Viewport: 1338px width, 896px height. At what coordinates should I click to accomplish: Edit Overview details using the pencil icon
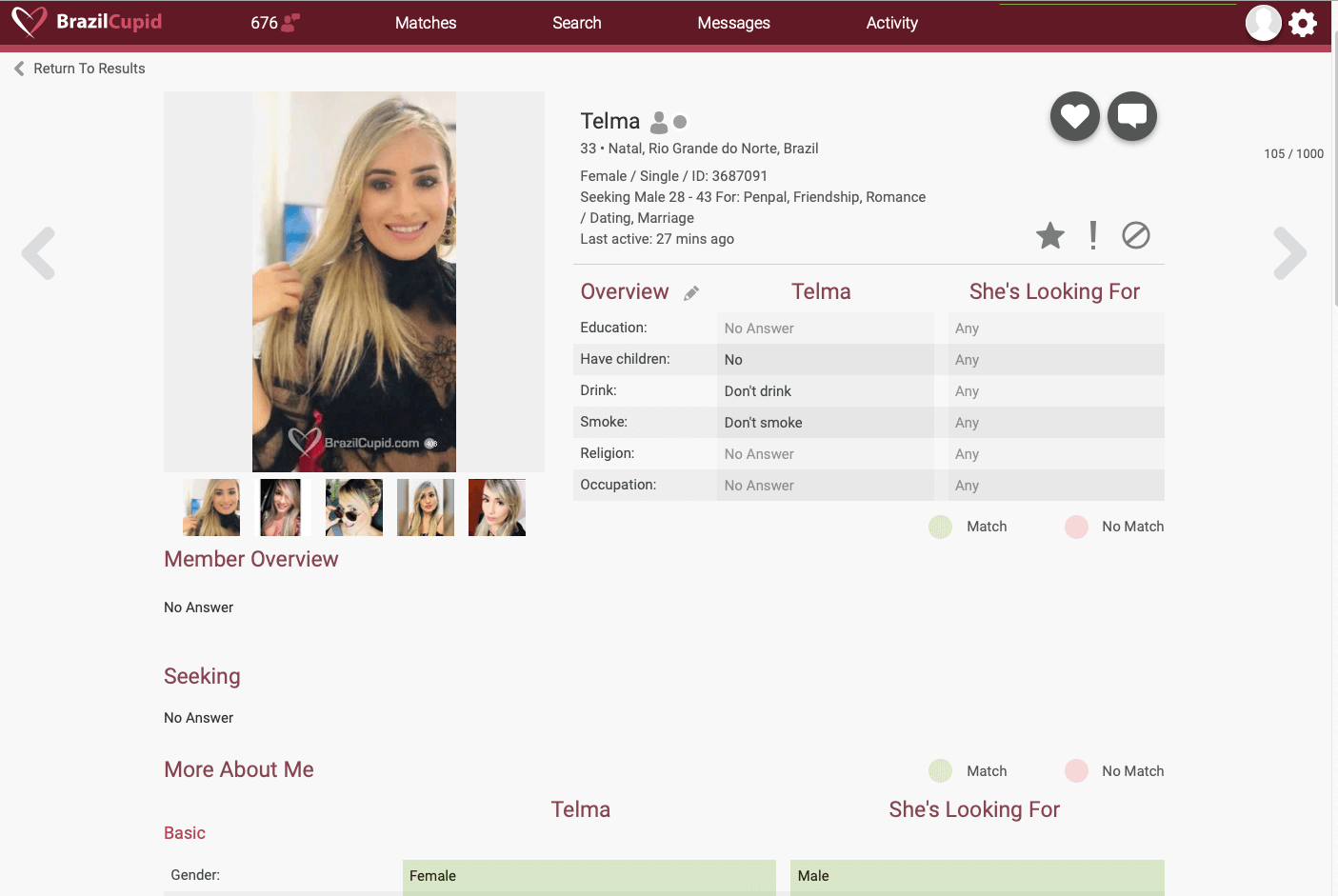[x=690, y=293]
